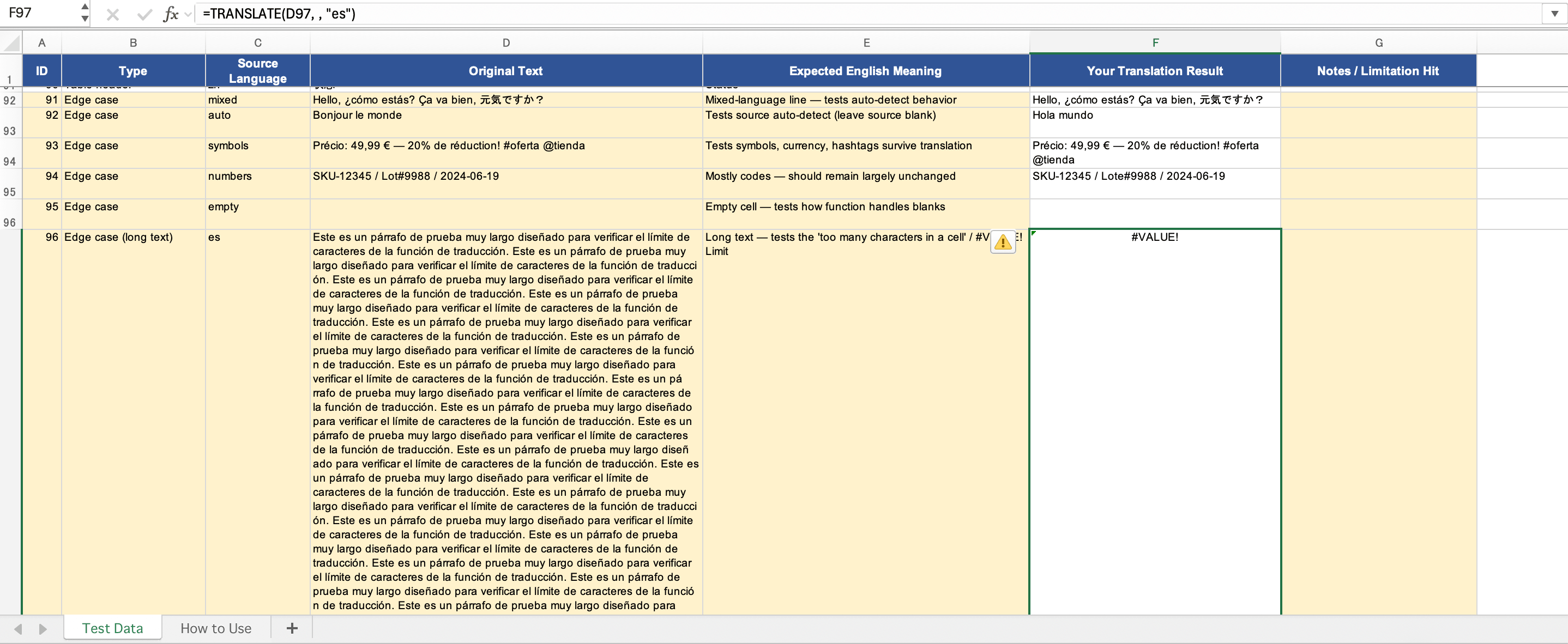Select column C header
This screenshot has width=1568, height=644.
(x=257, y=42)
